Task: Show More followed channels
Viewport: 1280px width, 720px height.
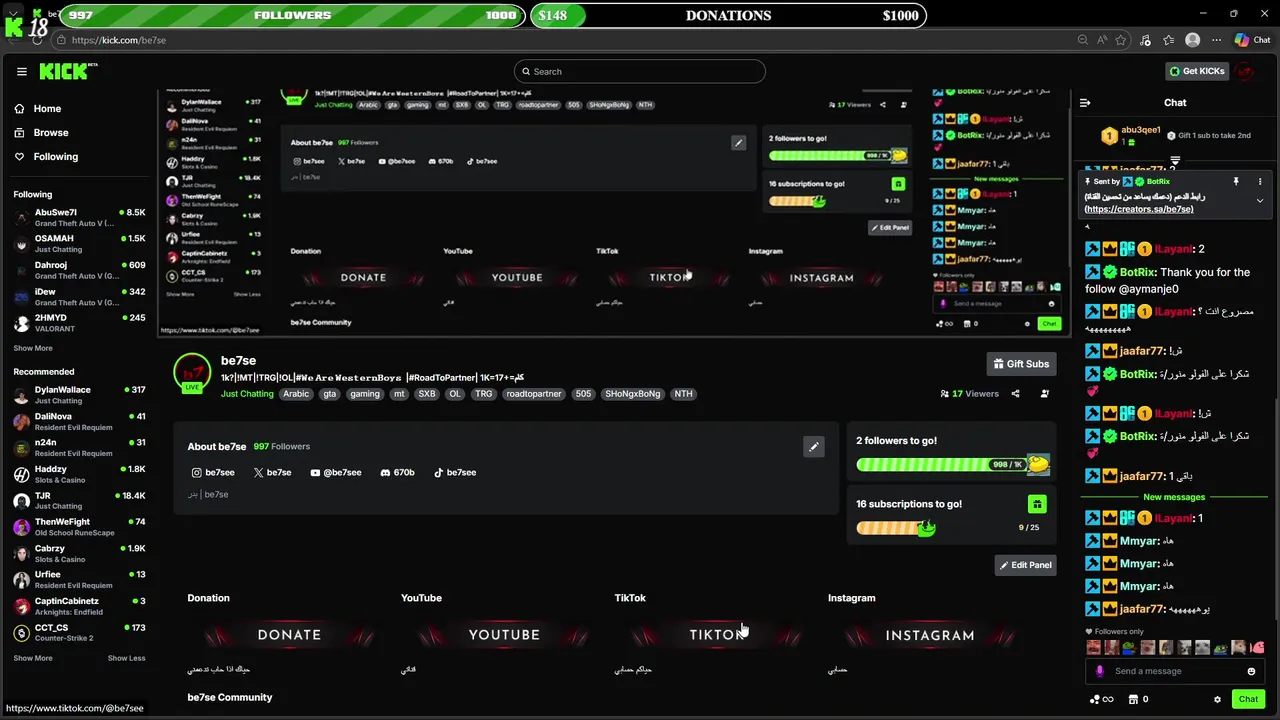Action: click(33, 348)
